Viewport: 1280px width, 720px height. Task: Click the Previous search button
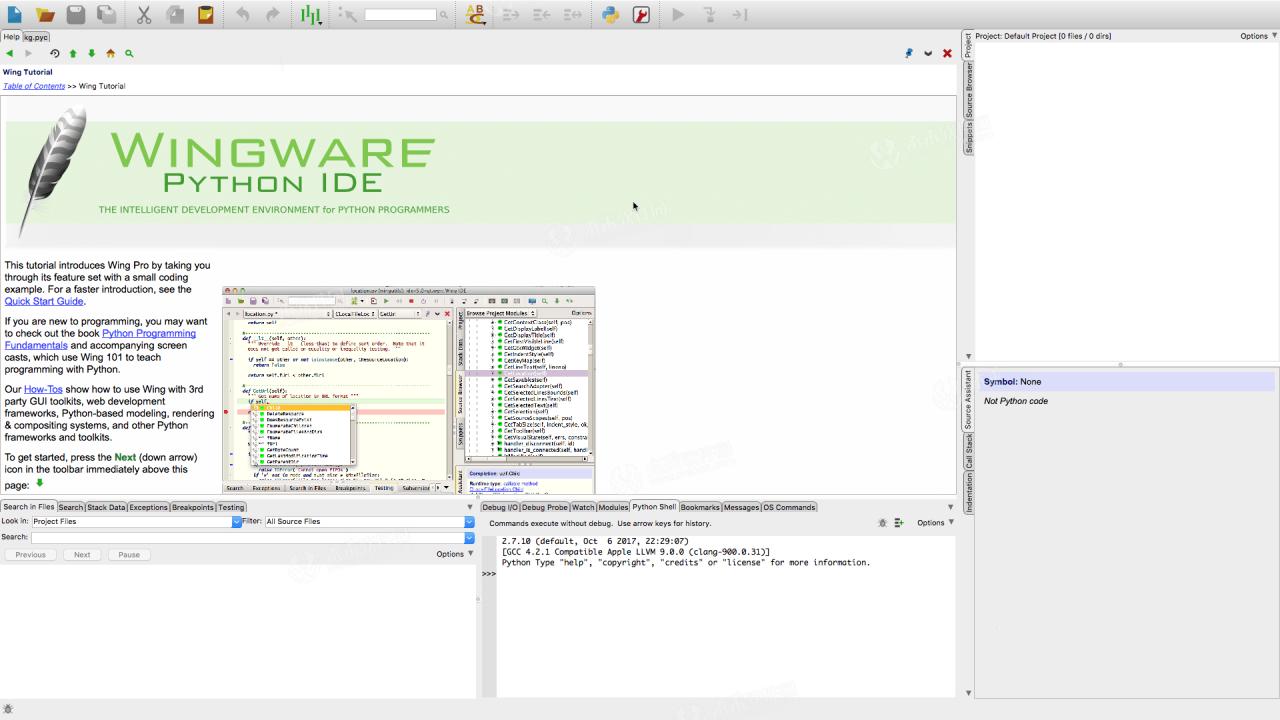tap(30, 554)
